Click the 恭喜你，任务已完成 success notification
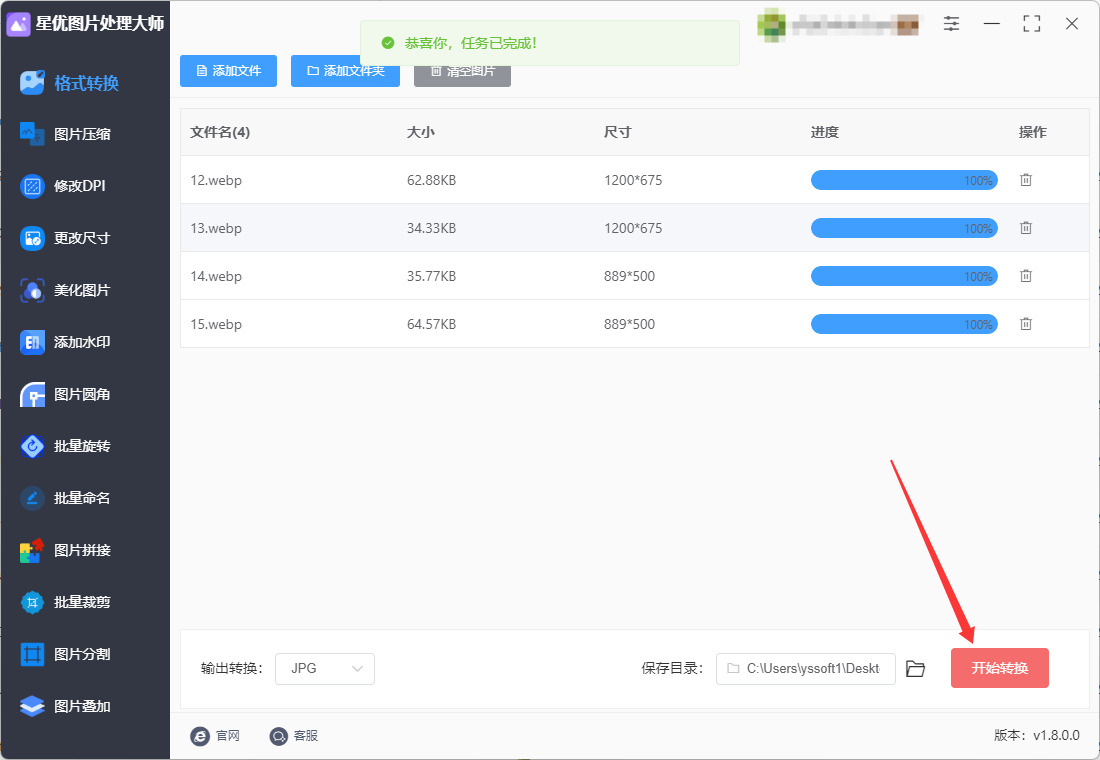 (x=550, y=43)
